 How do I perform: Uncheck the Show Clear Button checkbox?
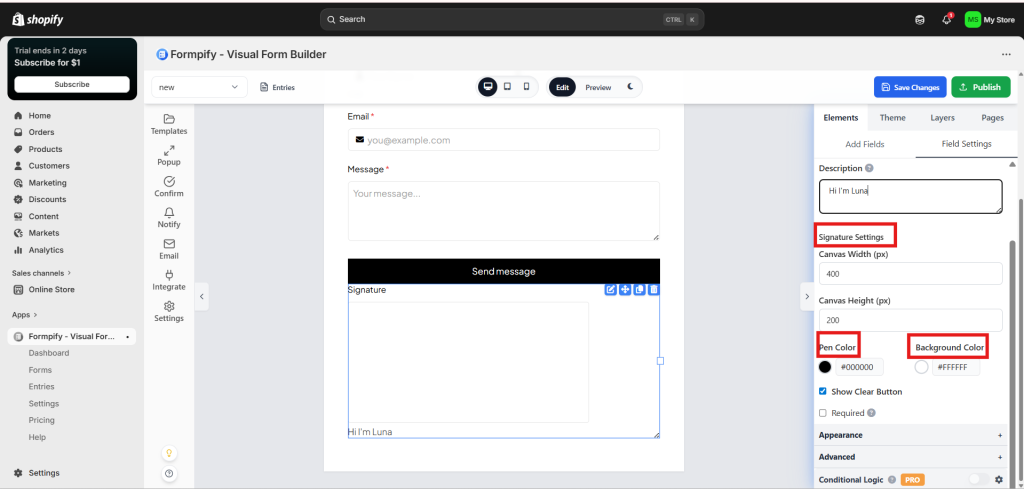[823, 391]
